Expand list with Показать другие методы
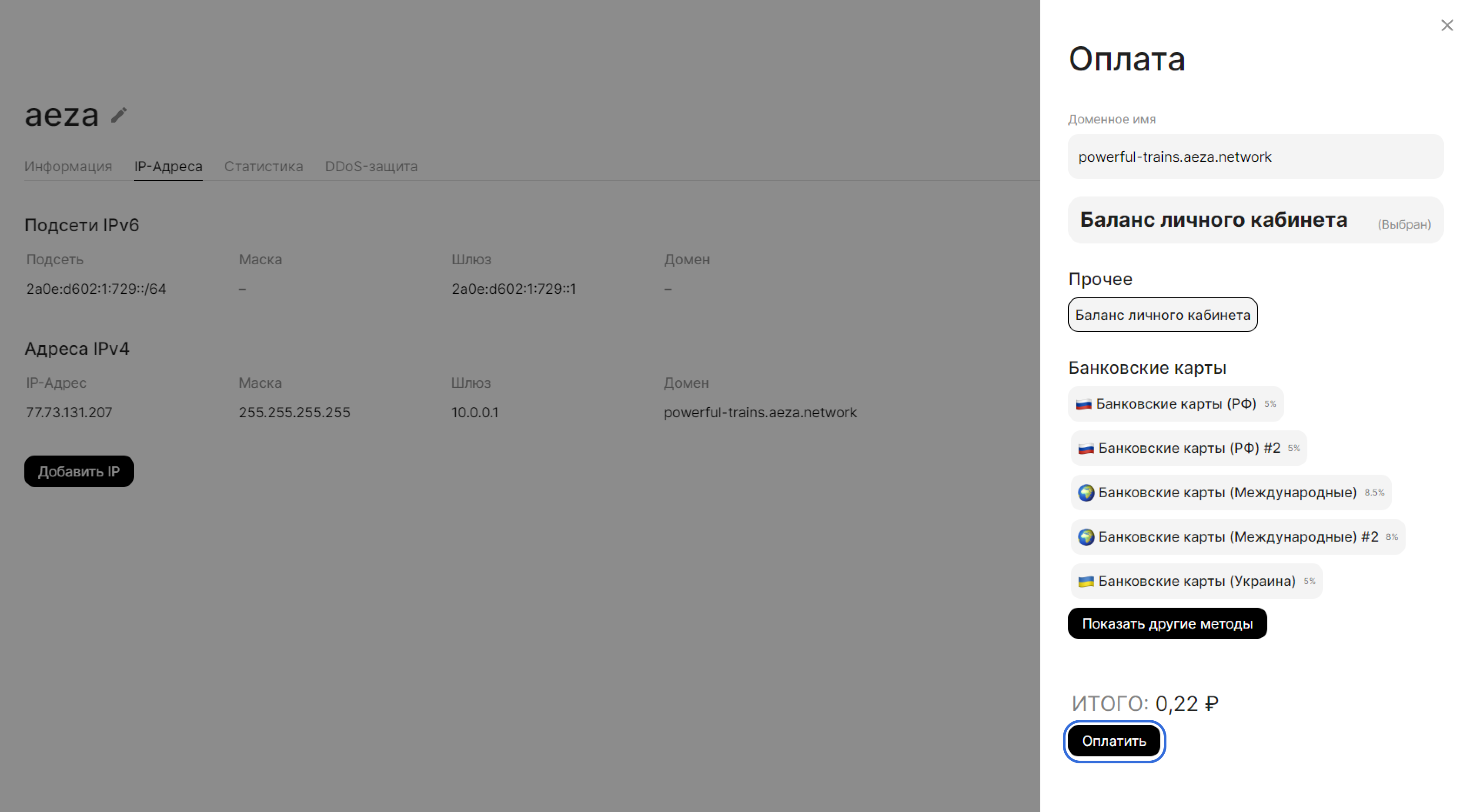1470x812 pixels. coord(1166,623)
